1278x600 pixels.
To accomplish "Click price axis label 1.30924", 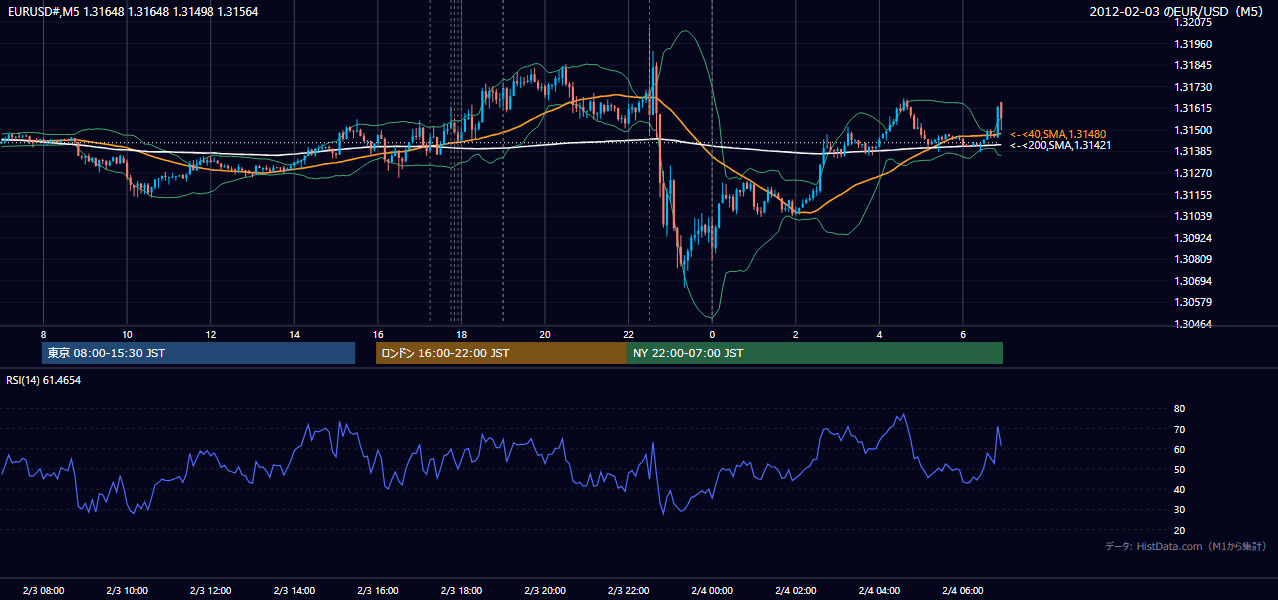I will pos(1193,238).
